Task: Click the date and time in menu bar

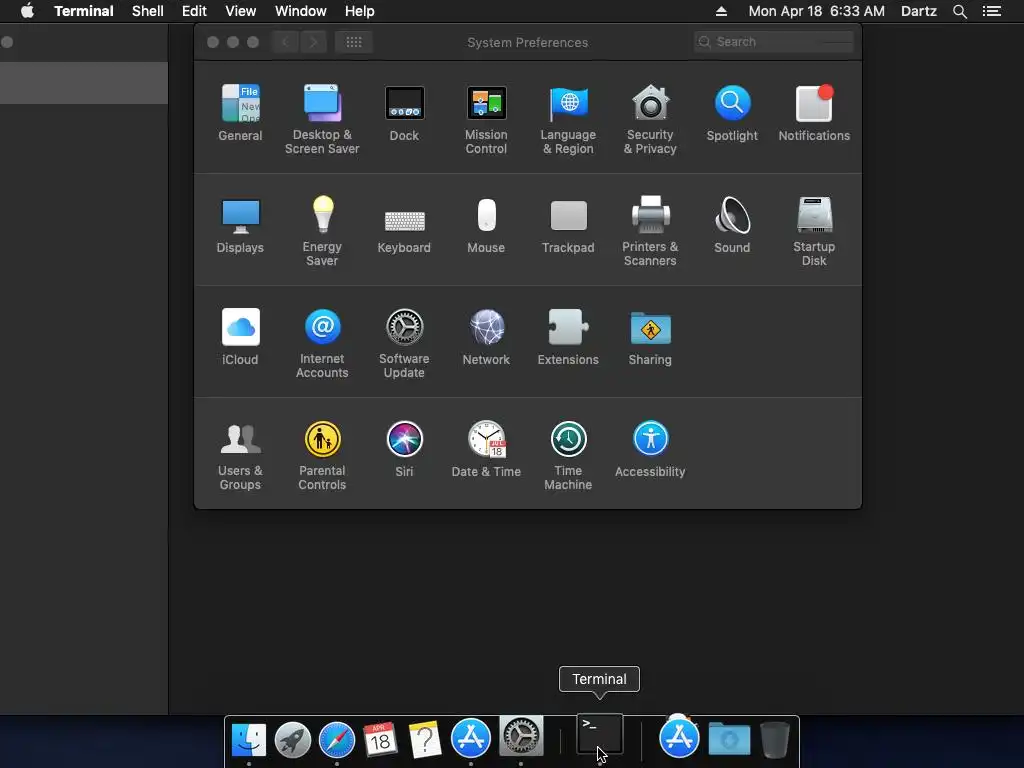Action: click(x=816, y=11)
